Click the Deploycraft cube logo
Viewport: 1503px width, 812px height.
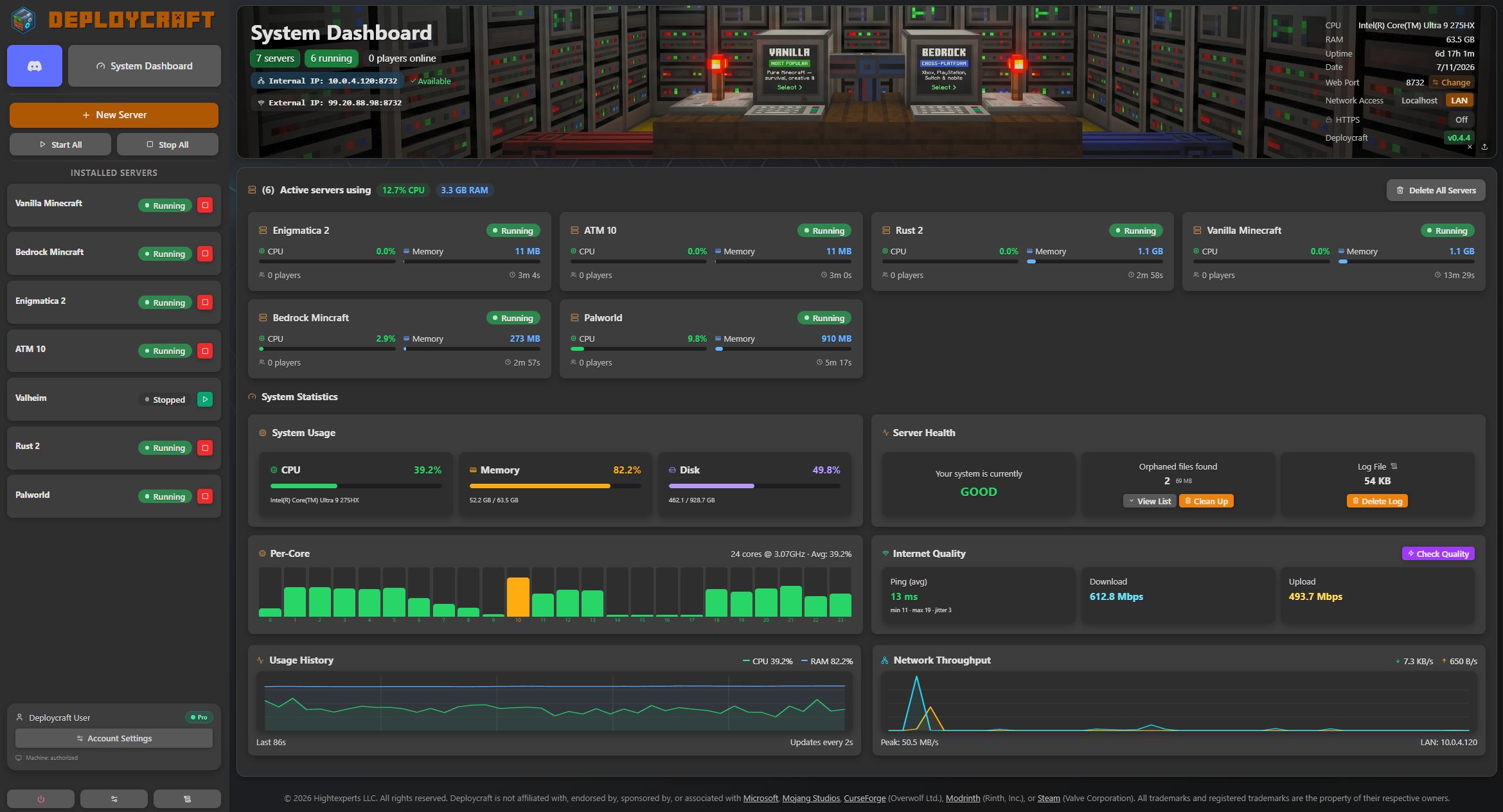click(24, 20)
